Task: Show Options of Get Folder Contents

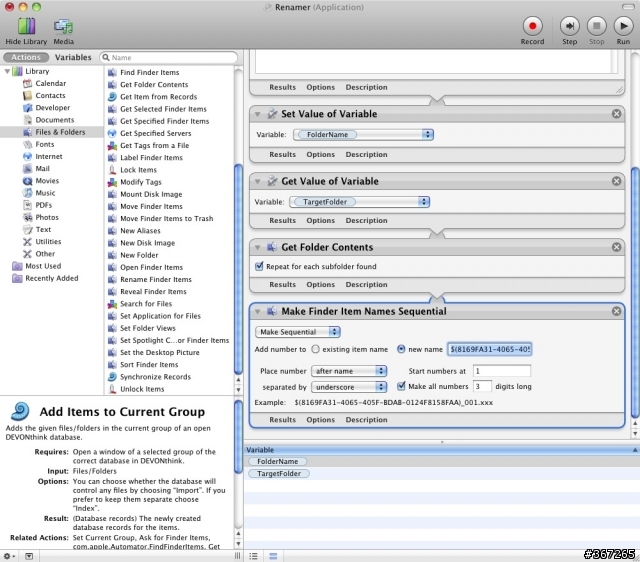Action: tap(320, 284)
